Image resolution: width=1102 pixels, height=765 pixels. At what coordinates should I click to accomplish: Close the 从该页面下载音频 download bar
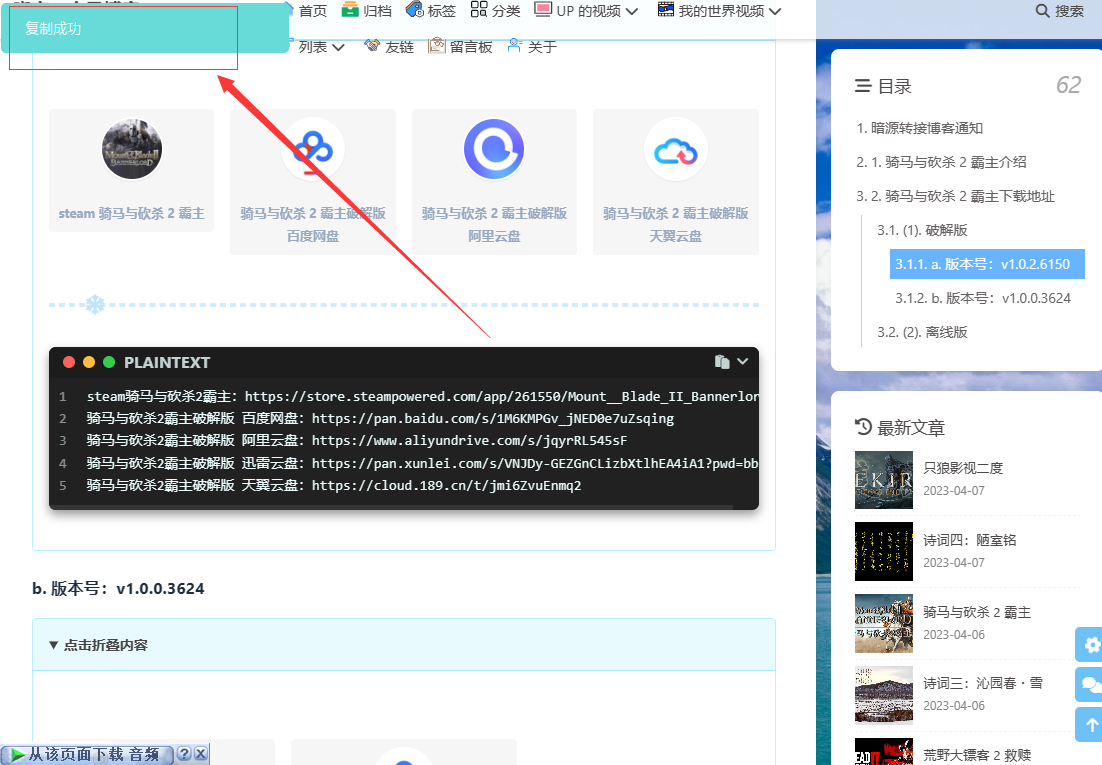coord(200,755)
